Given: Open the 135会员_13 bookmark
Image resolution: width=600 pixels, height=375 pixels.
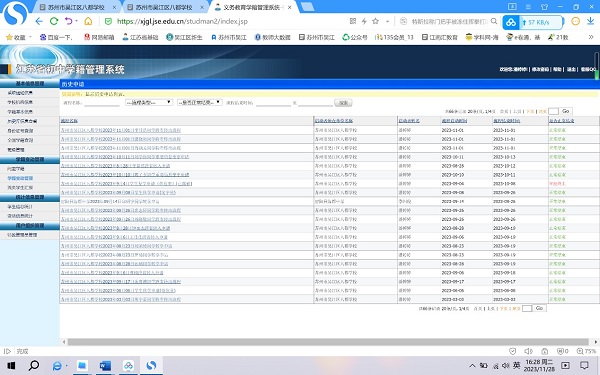Looking at the screenshot, I should [394, 37].
